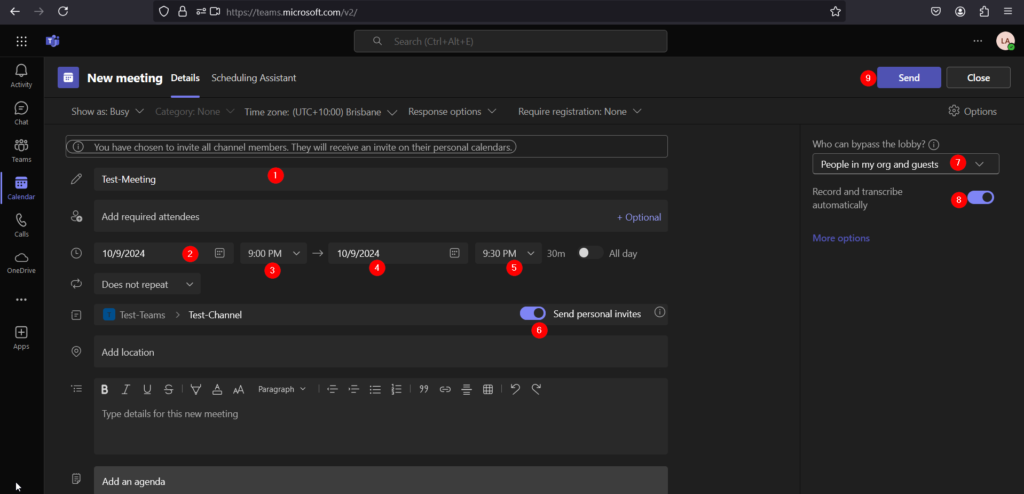Toggle Send personal invites switch
The width and height of the screenshot is (1024, 494).
[x=533, y=314]
